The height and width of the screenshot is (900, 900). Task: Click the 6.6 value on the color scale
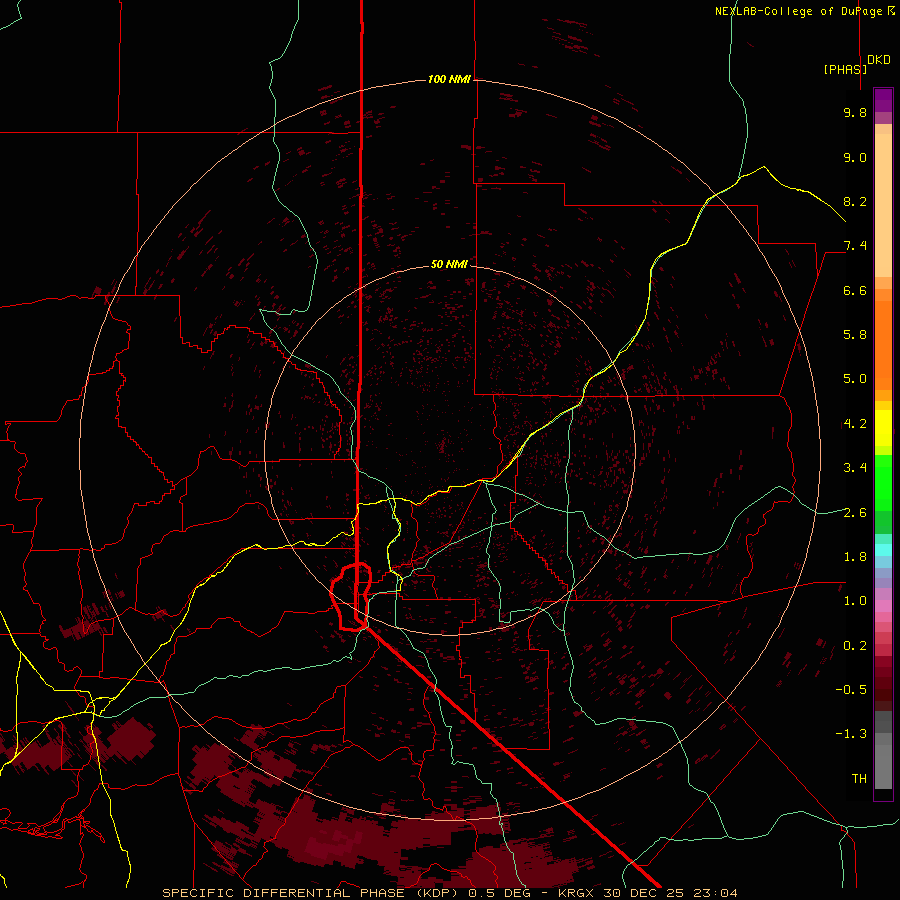click(855, 290)
